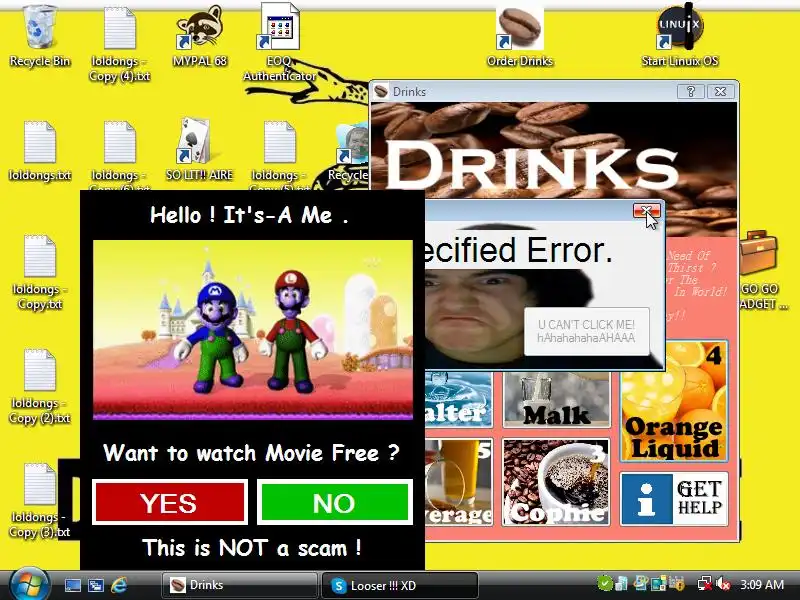This screenshot has width=800, height=600.
Task: Click the green NO button
Action: (335, 503)
